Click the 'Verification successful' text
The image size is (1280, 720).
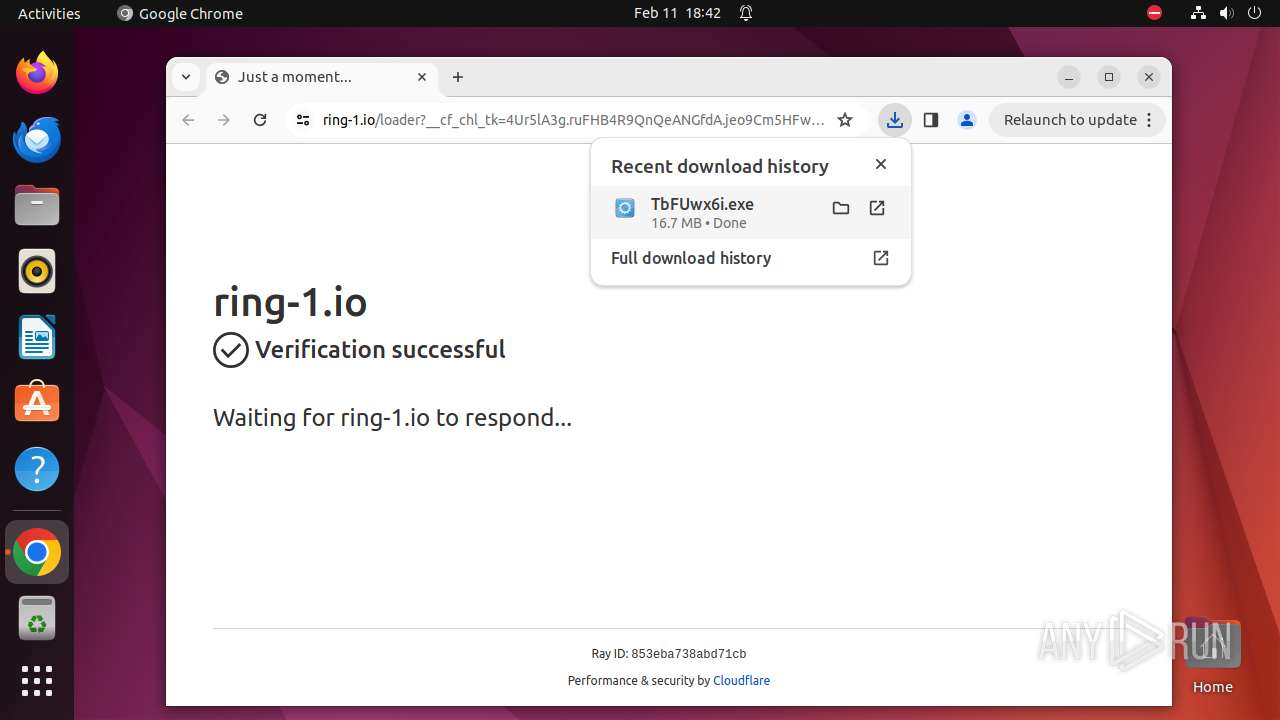click(380, 350)
